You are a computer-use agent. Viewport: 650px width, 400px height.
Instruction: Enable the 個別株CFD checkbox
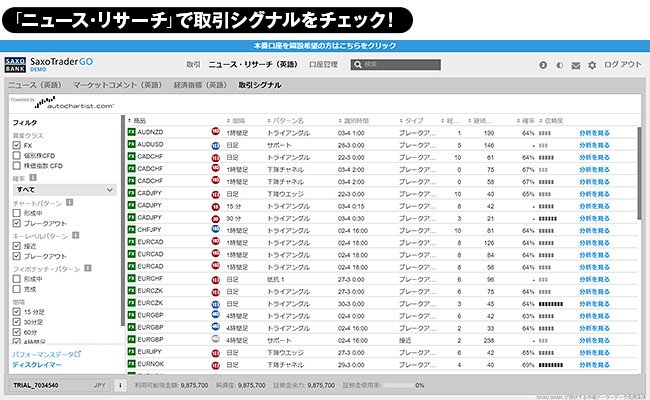[x=17, y=155]
